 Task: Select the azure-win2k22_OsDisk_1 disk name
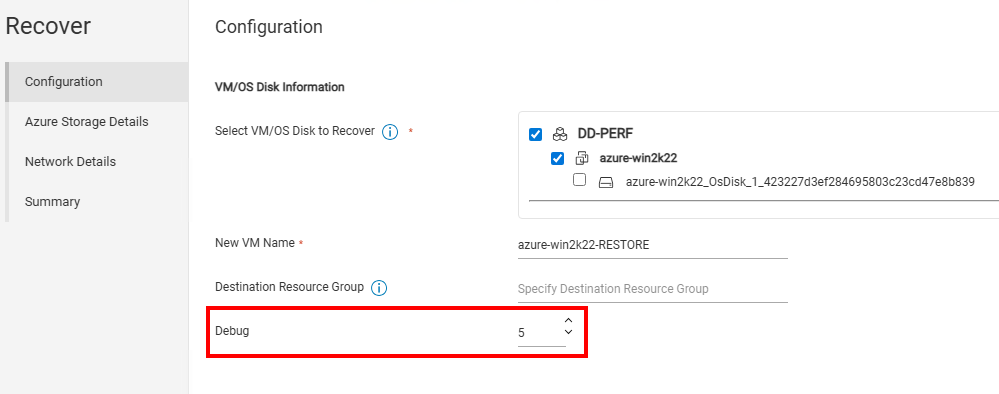800,182
